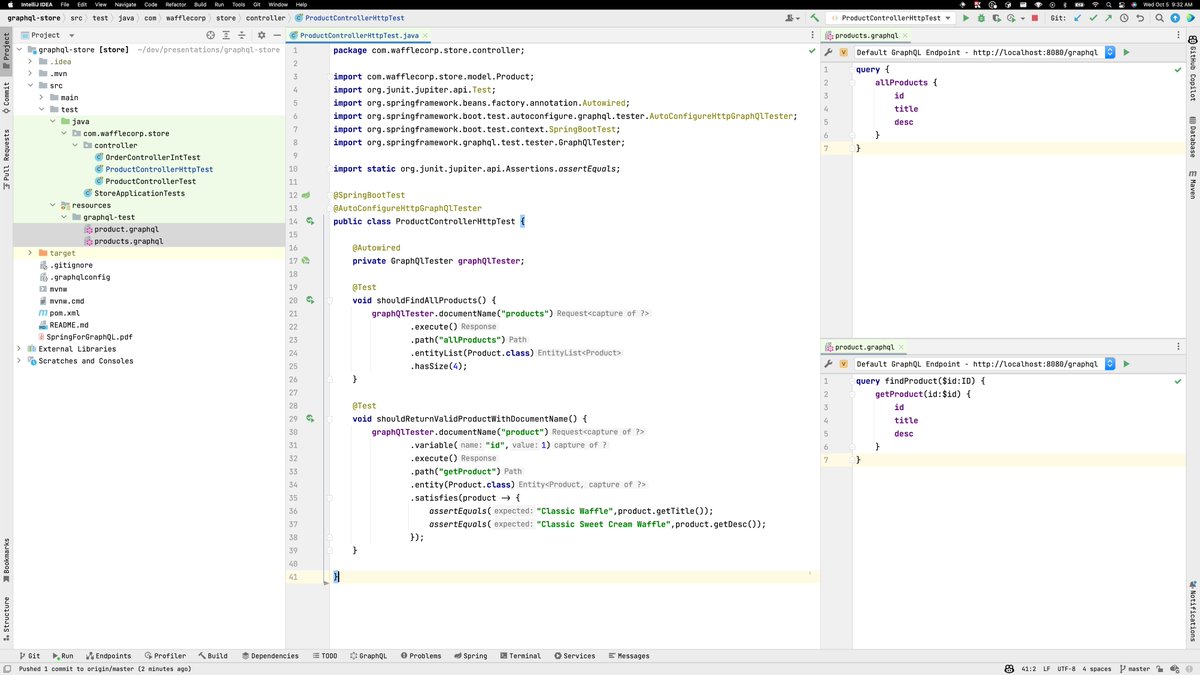Commit changes via Git checkmark icon
Viewport: 1200px width, 675px height.
coord(1093,17)
